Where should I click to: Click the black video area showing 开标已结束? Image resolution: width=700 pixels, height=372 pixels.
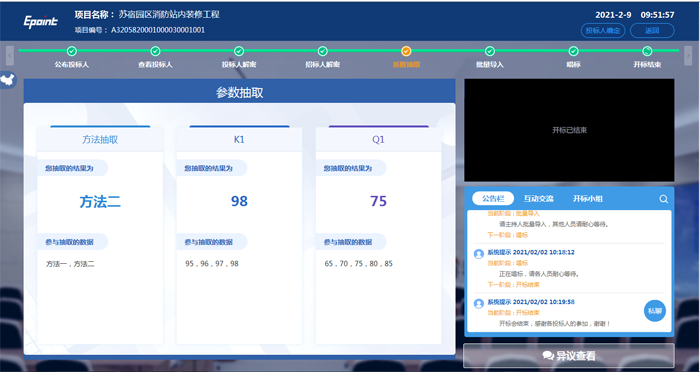pos(569,130)
